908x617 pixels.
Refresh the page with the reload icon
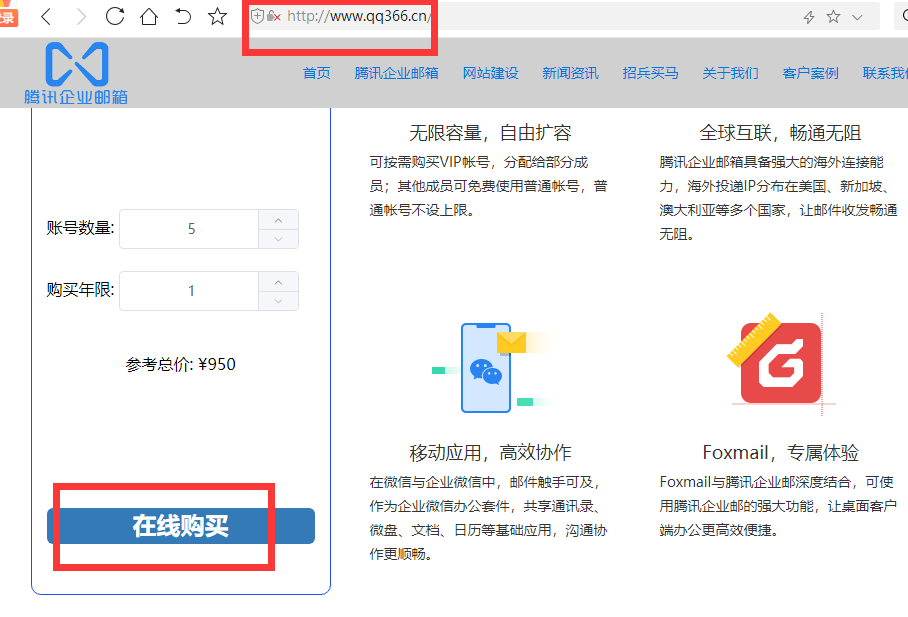pos(114,16)
